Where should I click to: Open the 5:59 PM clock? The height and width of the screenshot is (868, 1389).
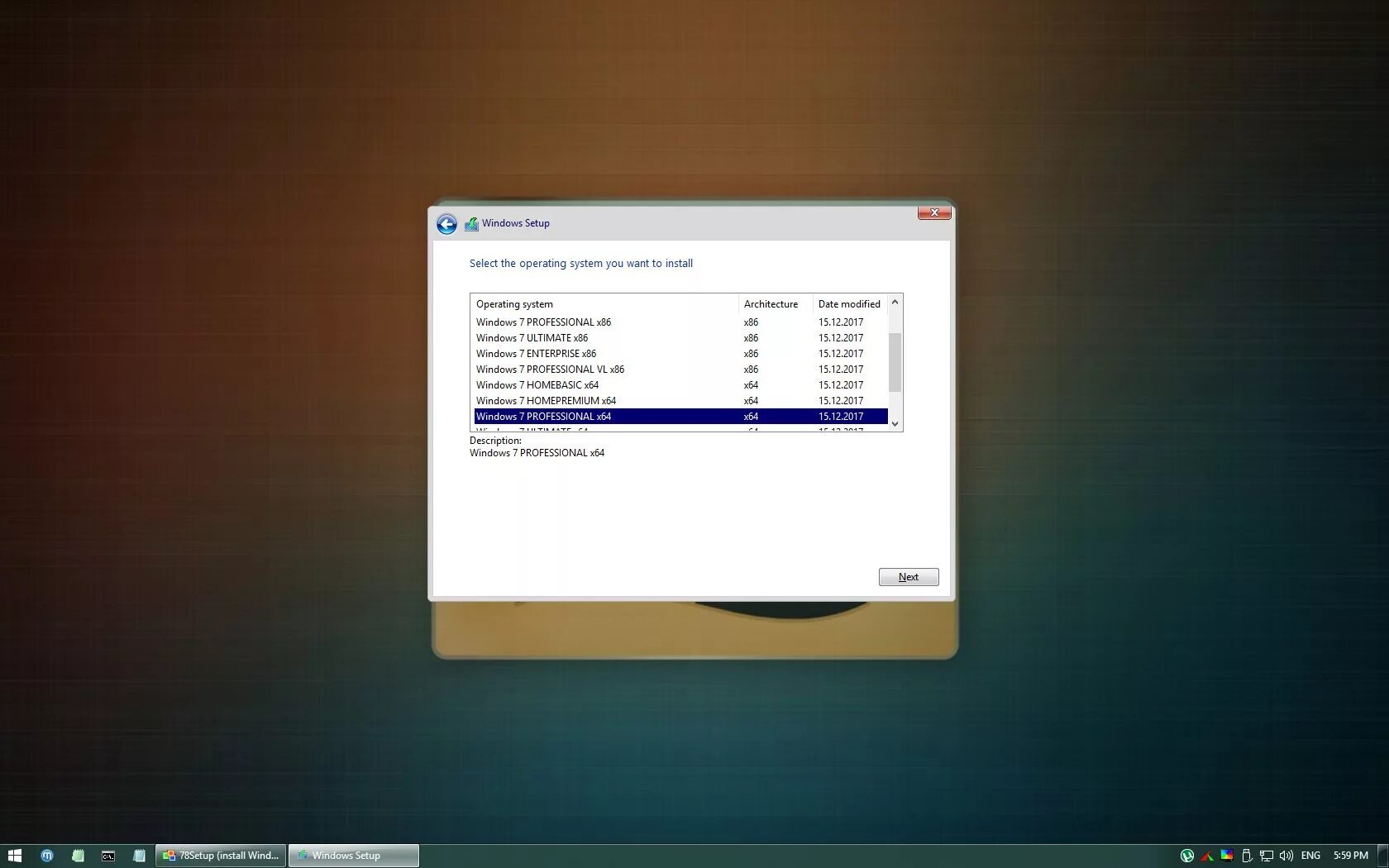[1350, 856]
